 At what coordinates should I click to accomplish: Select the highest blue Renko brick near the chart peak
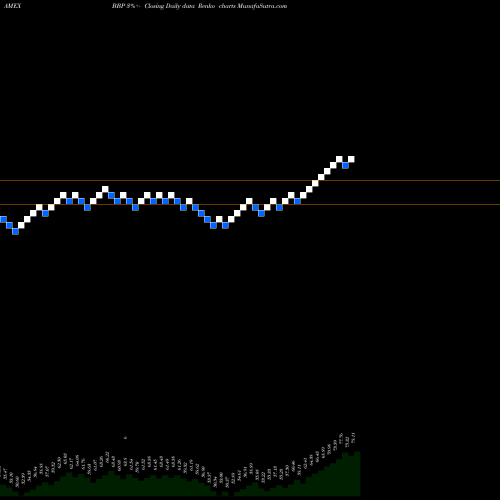click(345, 165)
